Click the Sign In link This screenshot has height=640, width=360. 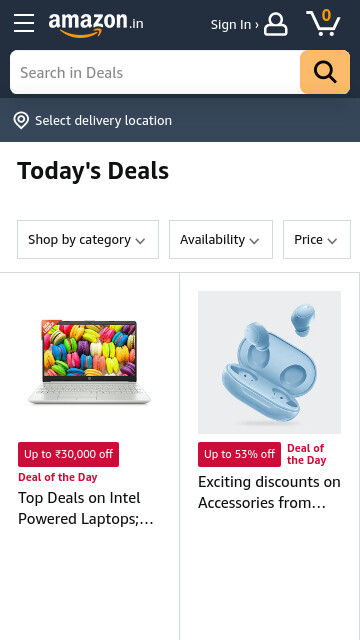234,25
